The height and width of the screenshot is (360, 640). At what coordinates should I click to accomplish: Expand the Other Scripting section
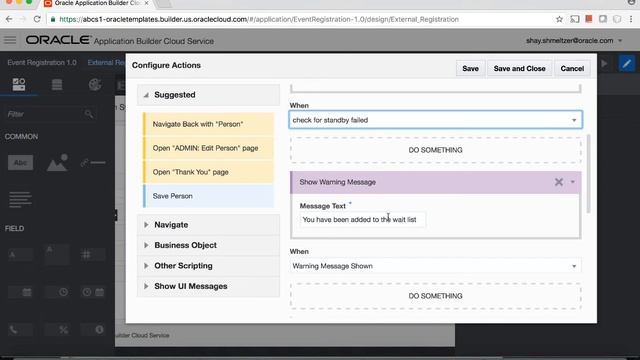pos(208,266)
